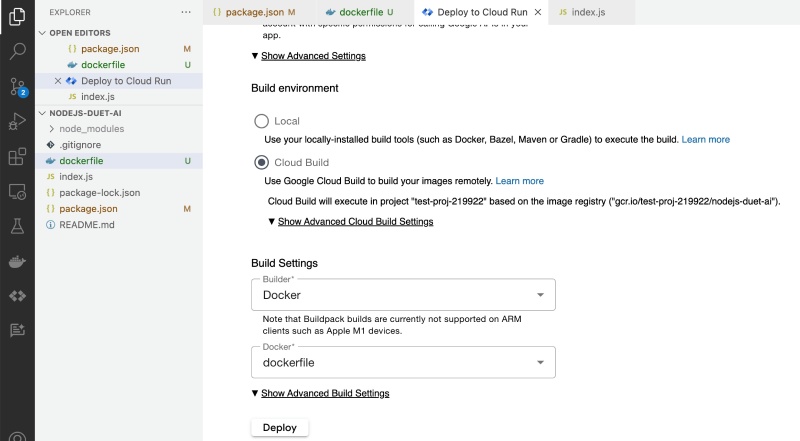800x441 pixels.
Task: Open Learn more link for Cloud Build
Action: coord(519,181)
